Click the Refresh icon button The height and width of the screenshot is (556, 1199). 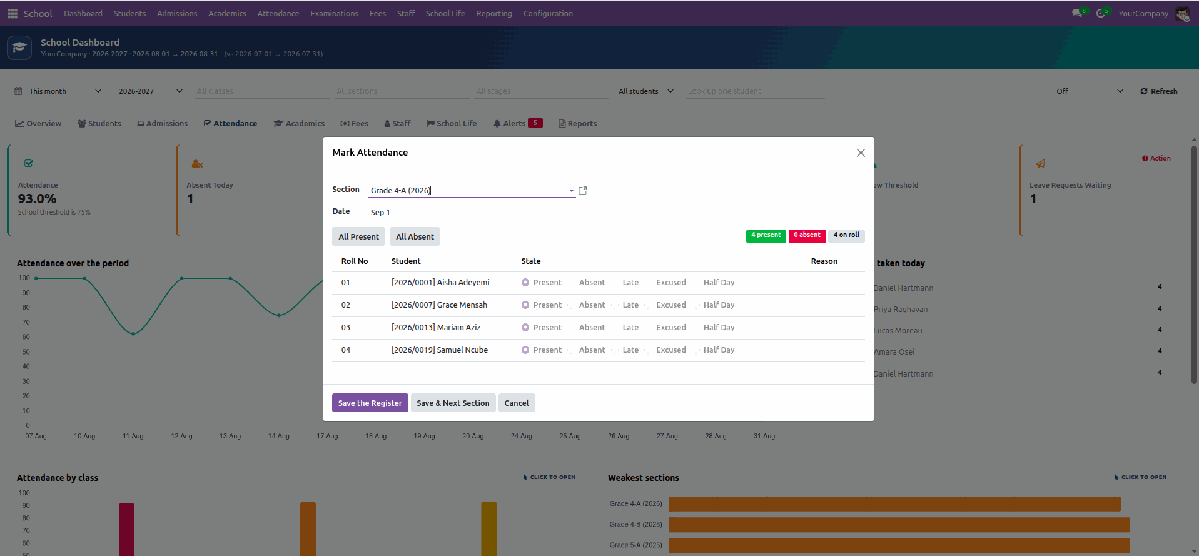click(x=1158, y=91)
